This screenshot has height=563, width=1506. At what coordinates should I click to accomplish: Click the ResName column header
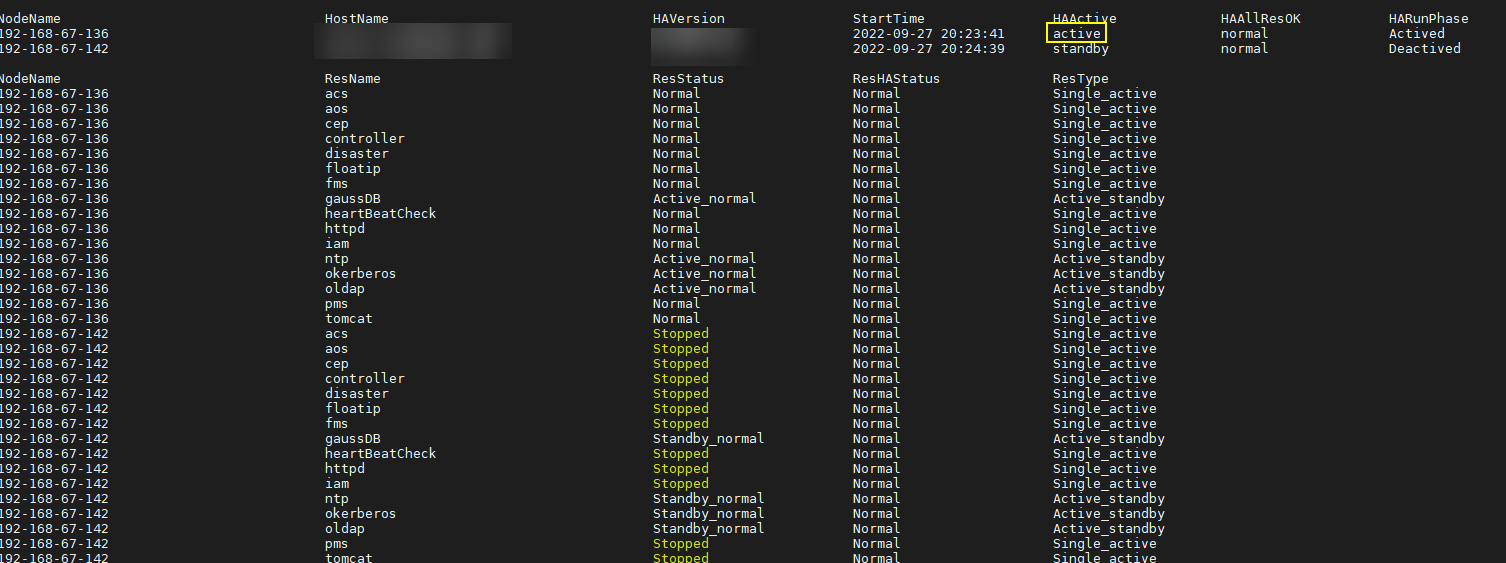(x=352, y=79)
